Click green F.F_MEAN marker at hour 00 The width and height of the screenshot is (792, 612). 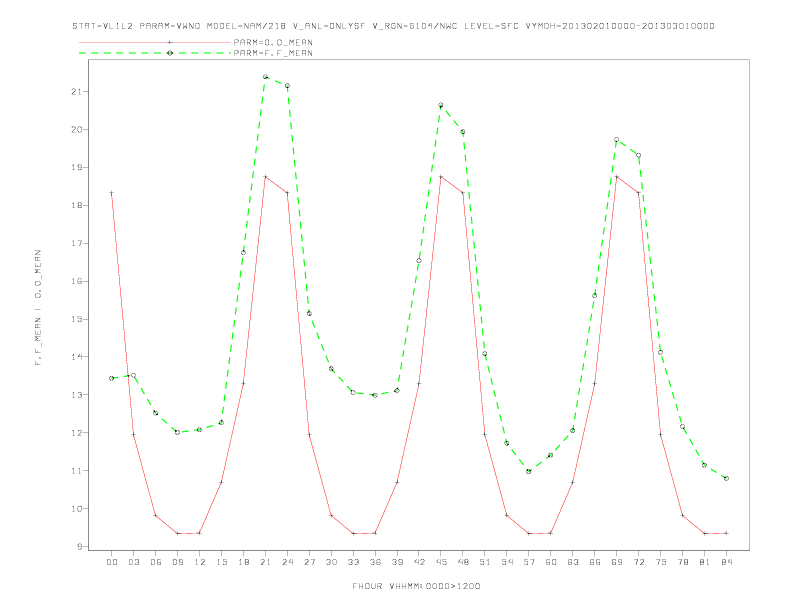tap(112, 378)
